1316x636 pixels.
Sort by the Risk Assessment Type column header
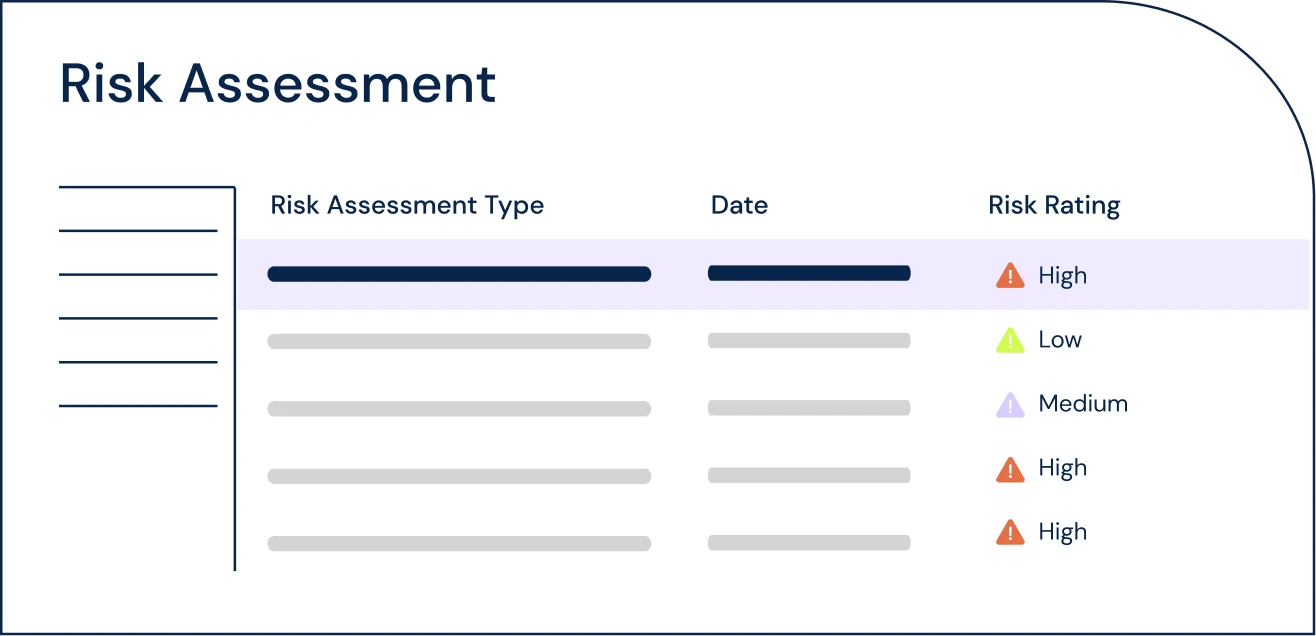coord(407,206)
